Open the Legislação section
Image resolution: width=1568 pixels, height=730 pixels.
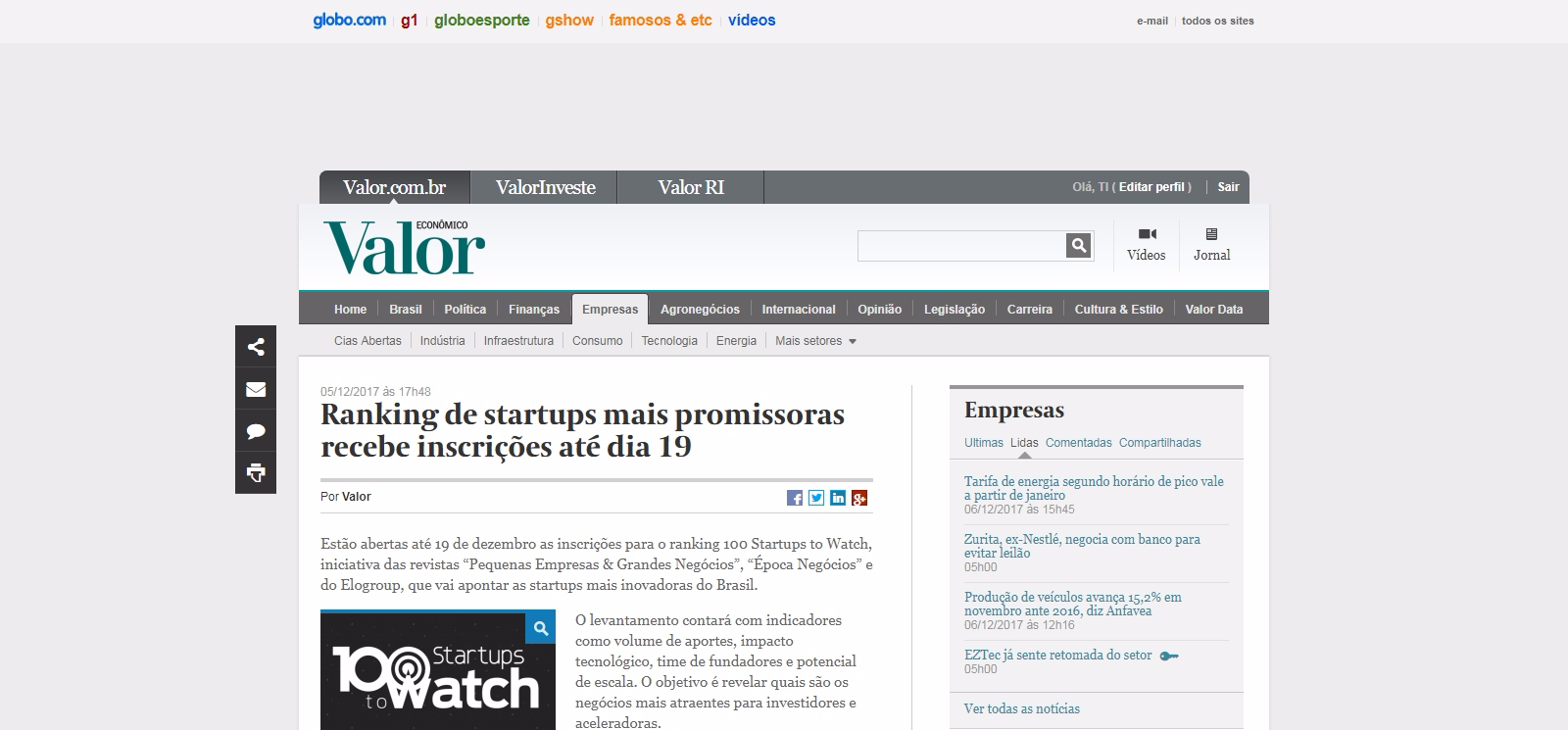click(x=955, y=310)
